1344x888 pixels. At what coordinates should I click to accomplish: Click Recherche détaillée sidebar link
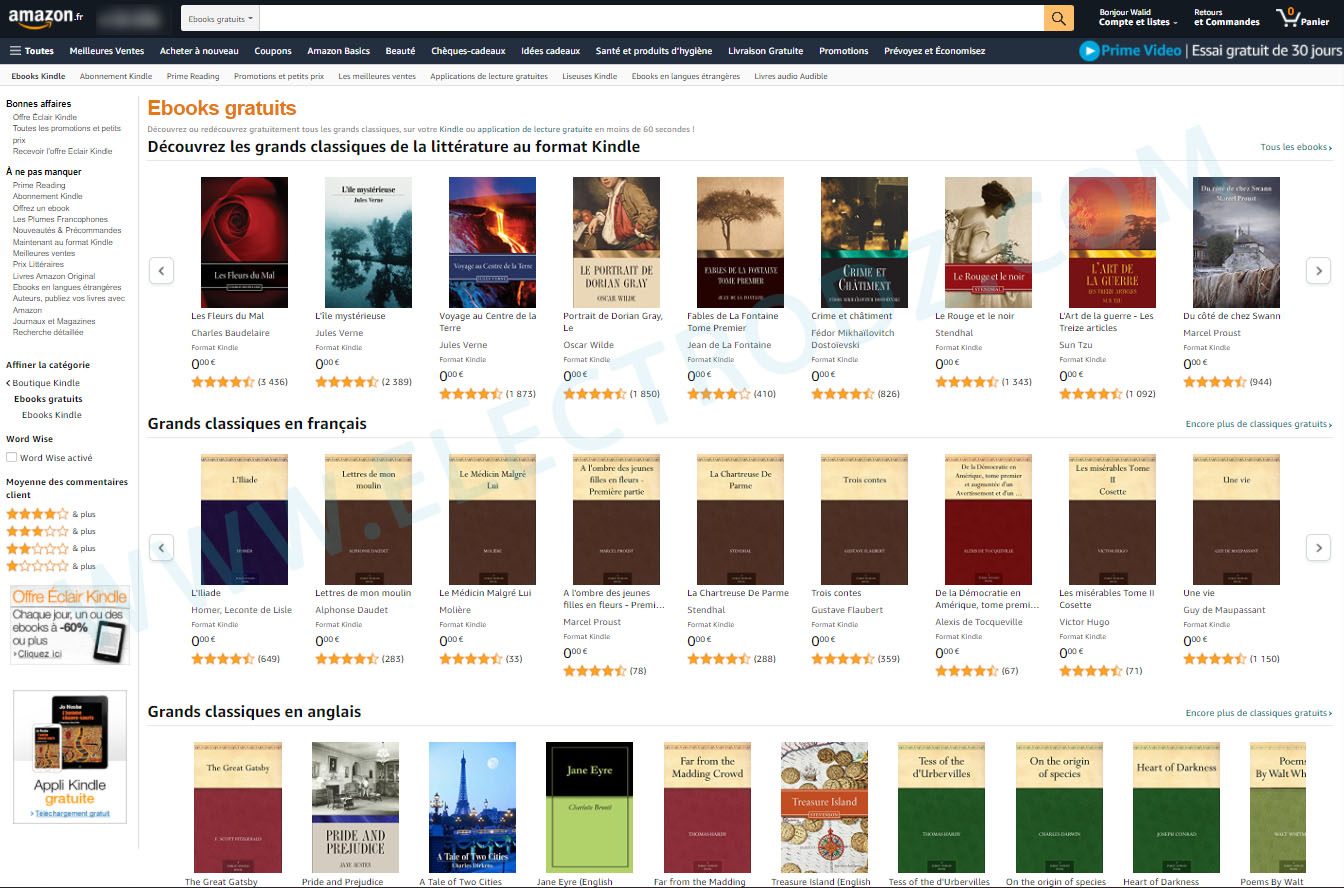coord(48,332)
